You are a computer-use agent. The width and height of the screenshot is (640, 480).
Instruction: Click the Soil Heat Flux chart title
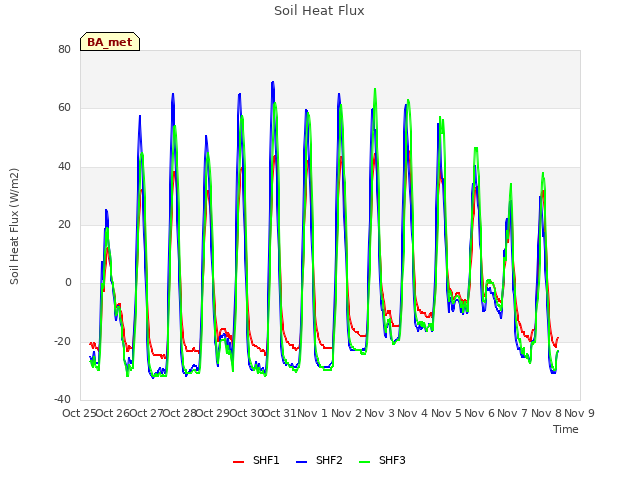(319, 11)
